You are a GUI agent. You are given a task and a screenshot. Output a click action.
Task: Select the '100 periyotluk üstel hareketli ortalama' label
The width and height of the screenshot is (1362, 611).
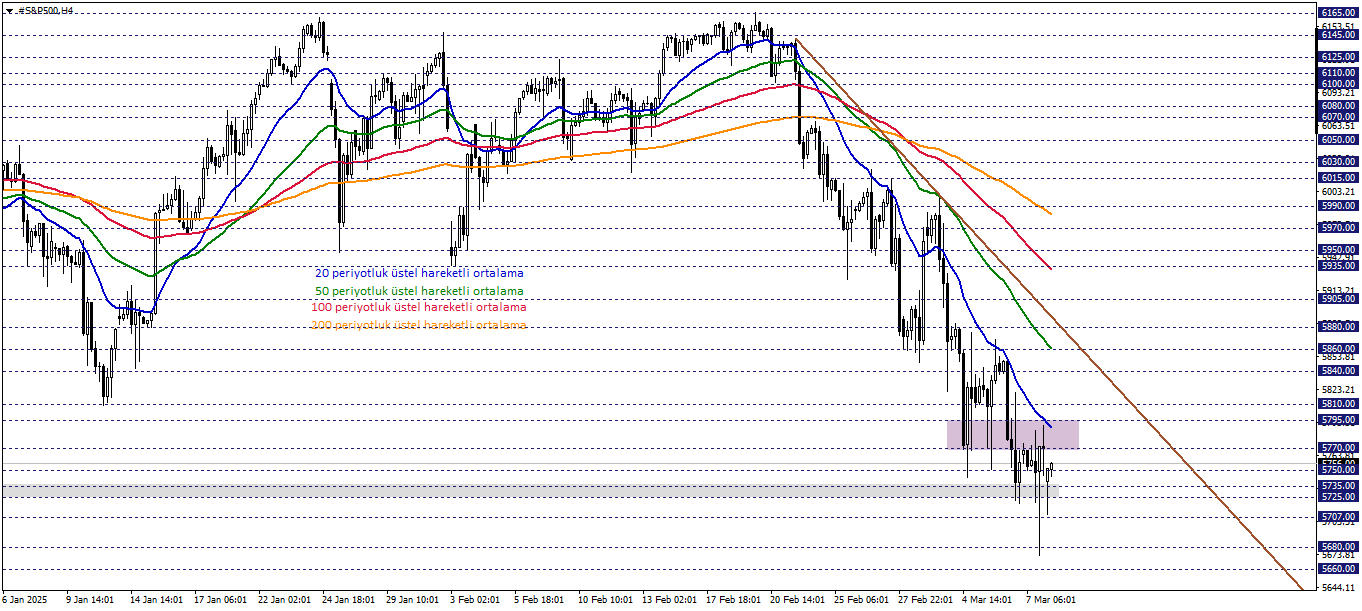coord(419,307)
